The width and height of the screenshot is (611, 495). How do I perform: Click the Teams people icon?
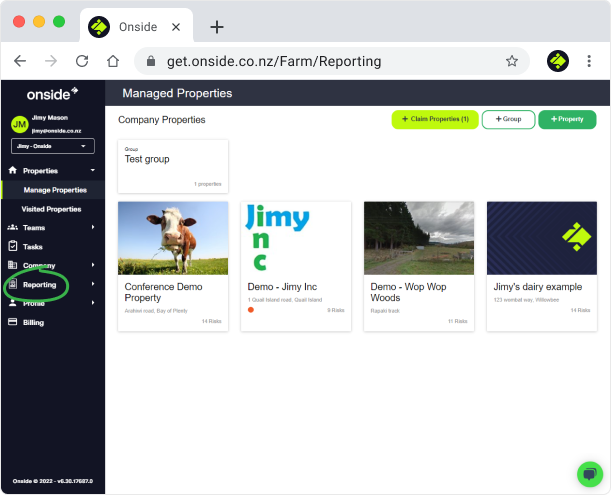[x=12, y=227]
